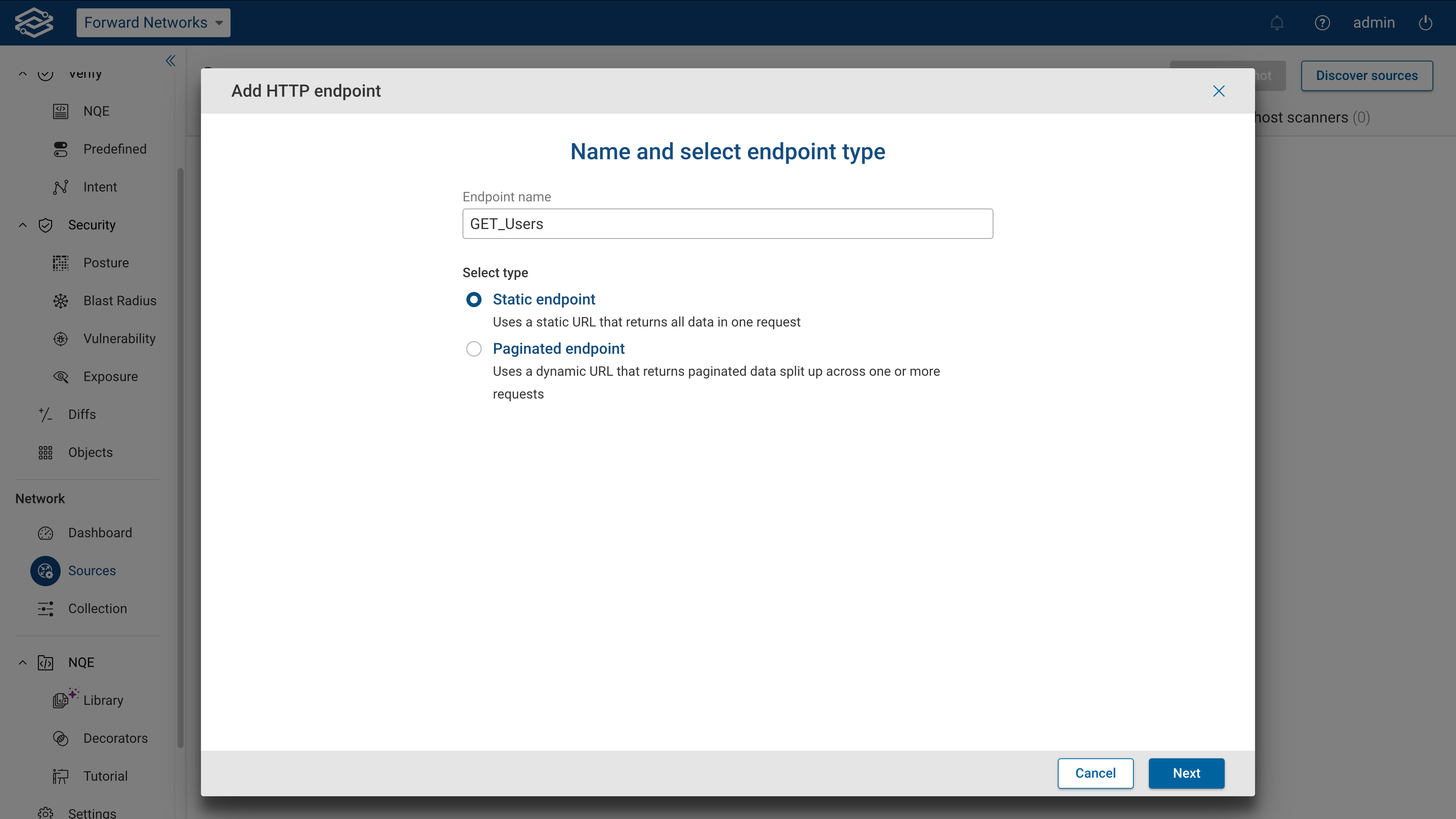Click the Objects grid icon
Screen dimensions: 1456x819
pyautogui.click(x=45, y=452)
